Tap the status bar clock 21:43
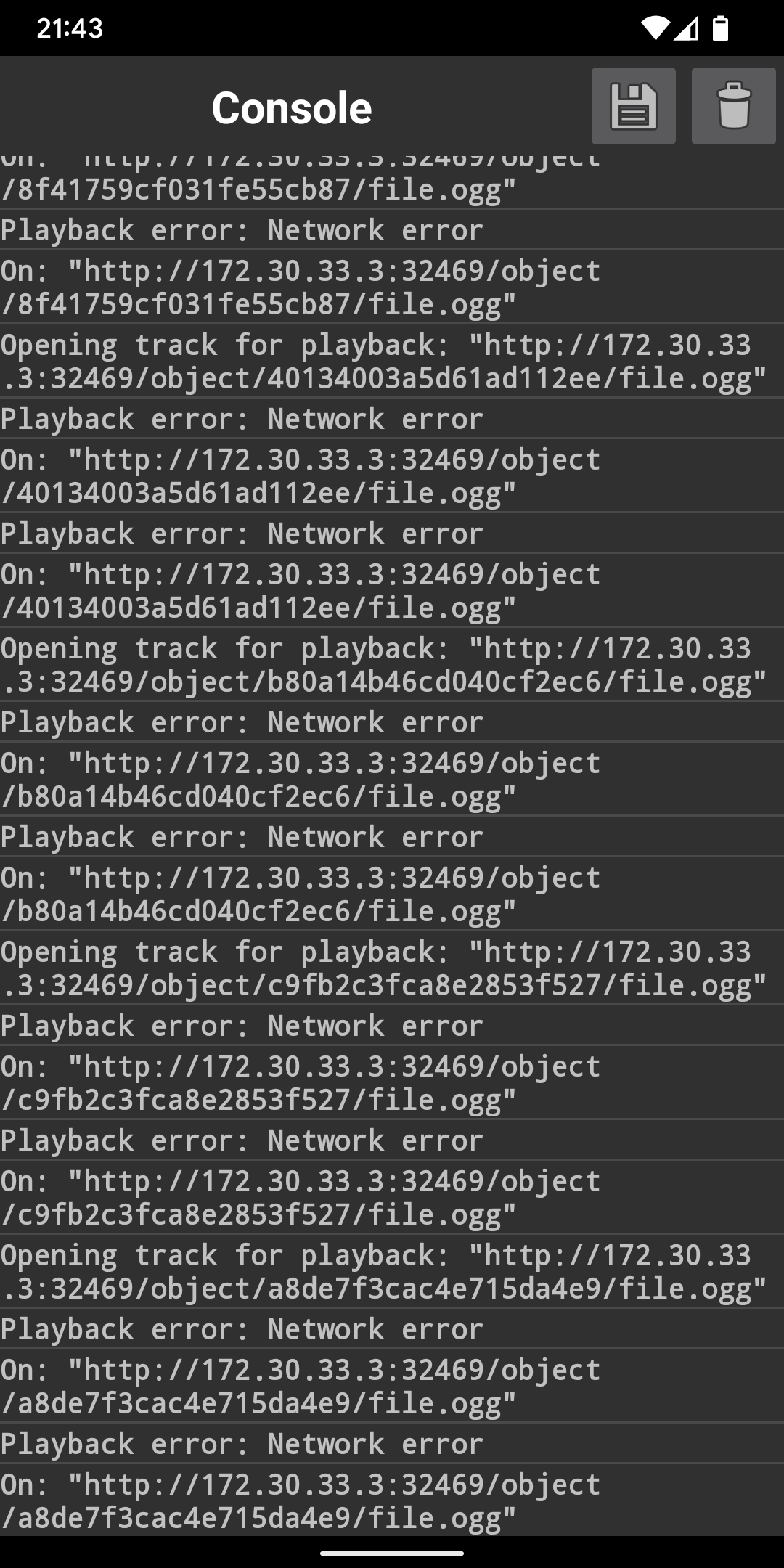Image resolution: width=784 pixels, height=1568 pixels. (70, 28)
